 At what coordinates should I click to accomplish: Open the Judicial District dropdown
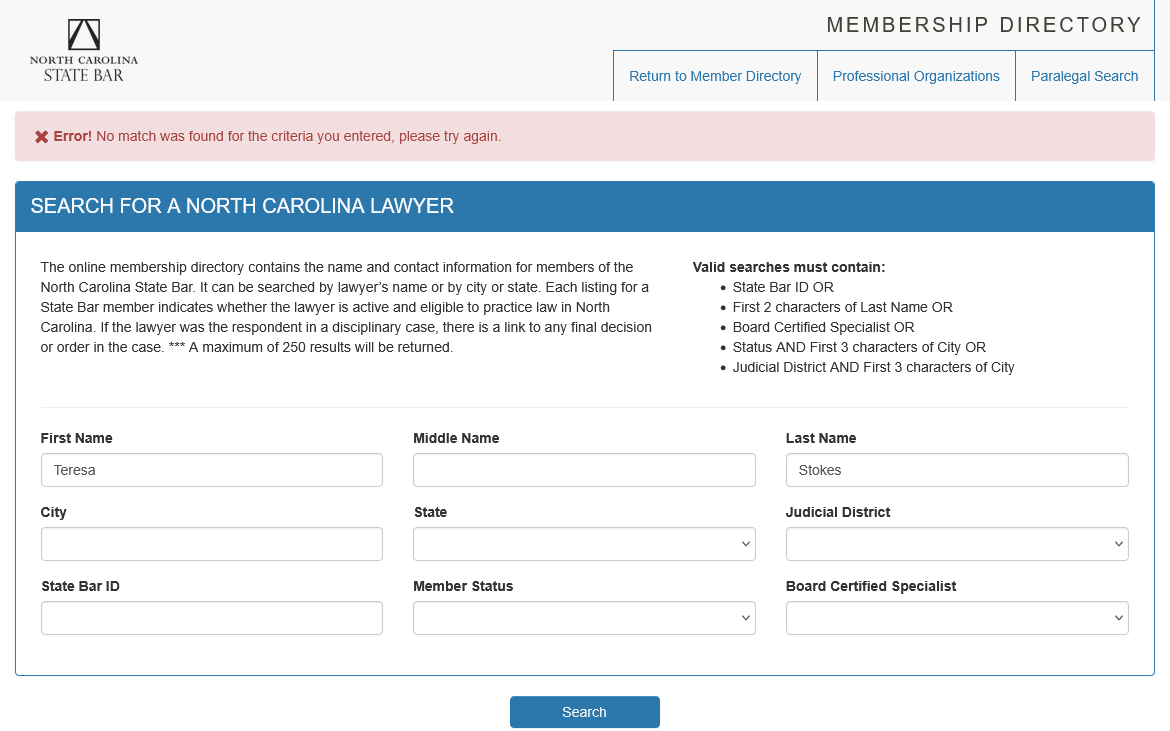click(957, 544)
